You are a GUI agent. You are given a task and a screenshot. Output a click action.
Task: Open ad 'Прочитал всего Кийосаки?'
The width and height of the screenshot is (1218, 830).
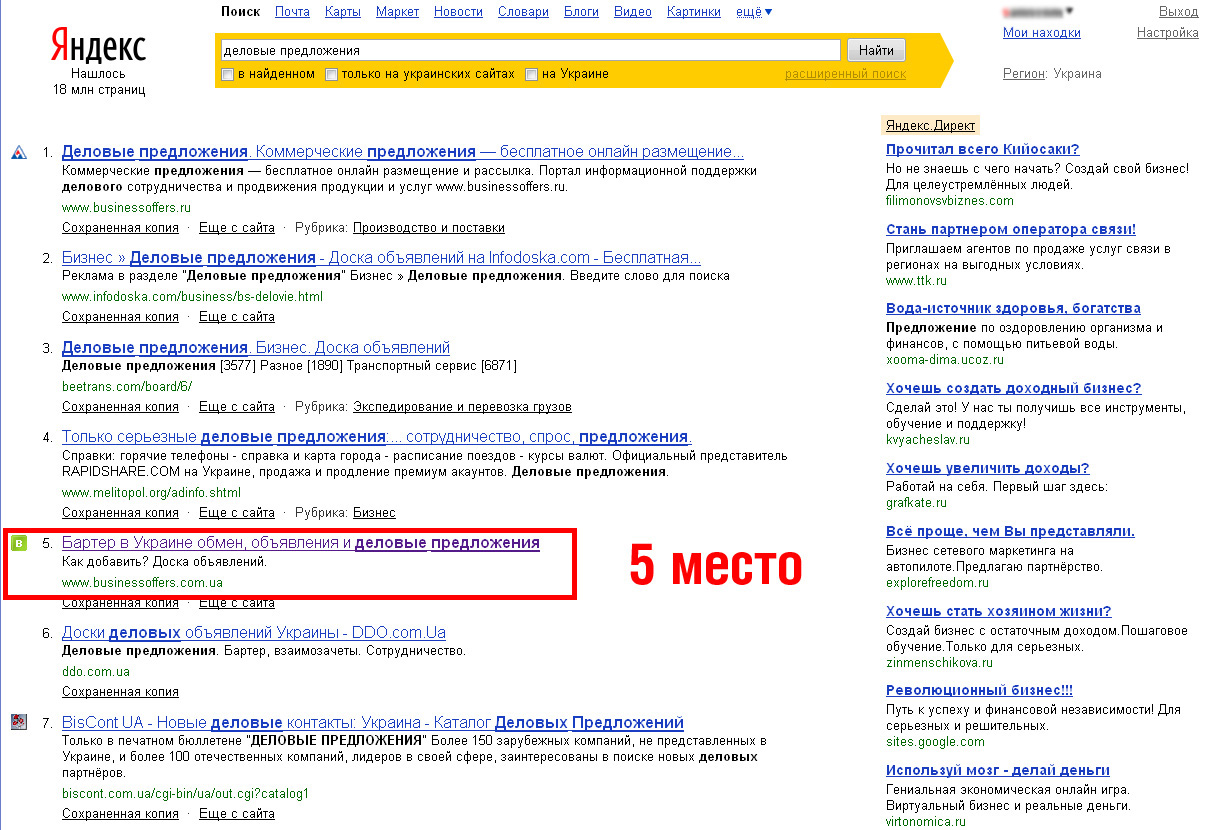click(985, 150)
